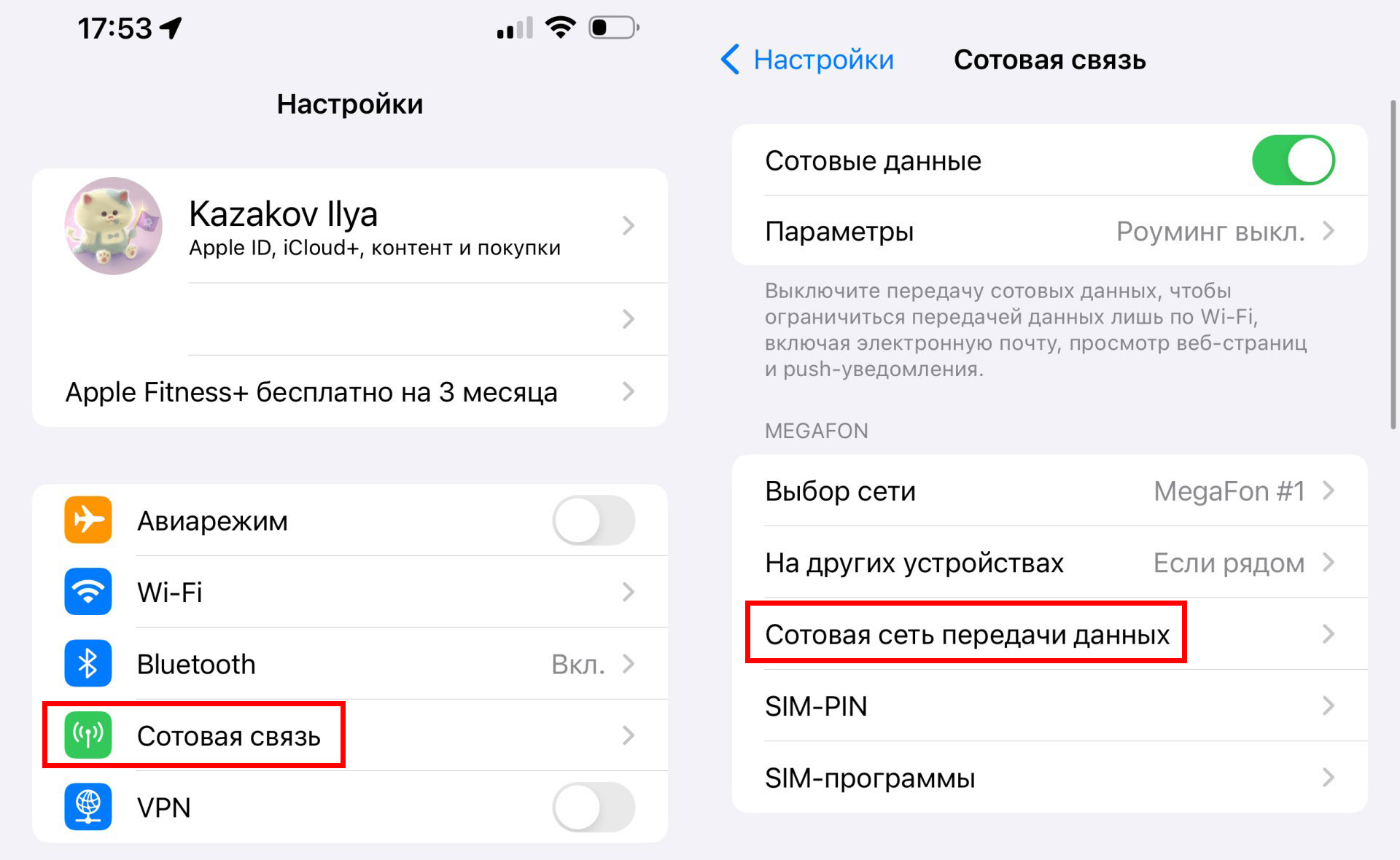
Task: Expand Выбор сети MegaFon options
Action: [1050, 491]
